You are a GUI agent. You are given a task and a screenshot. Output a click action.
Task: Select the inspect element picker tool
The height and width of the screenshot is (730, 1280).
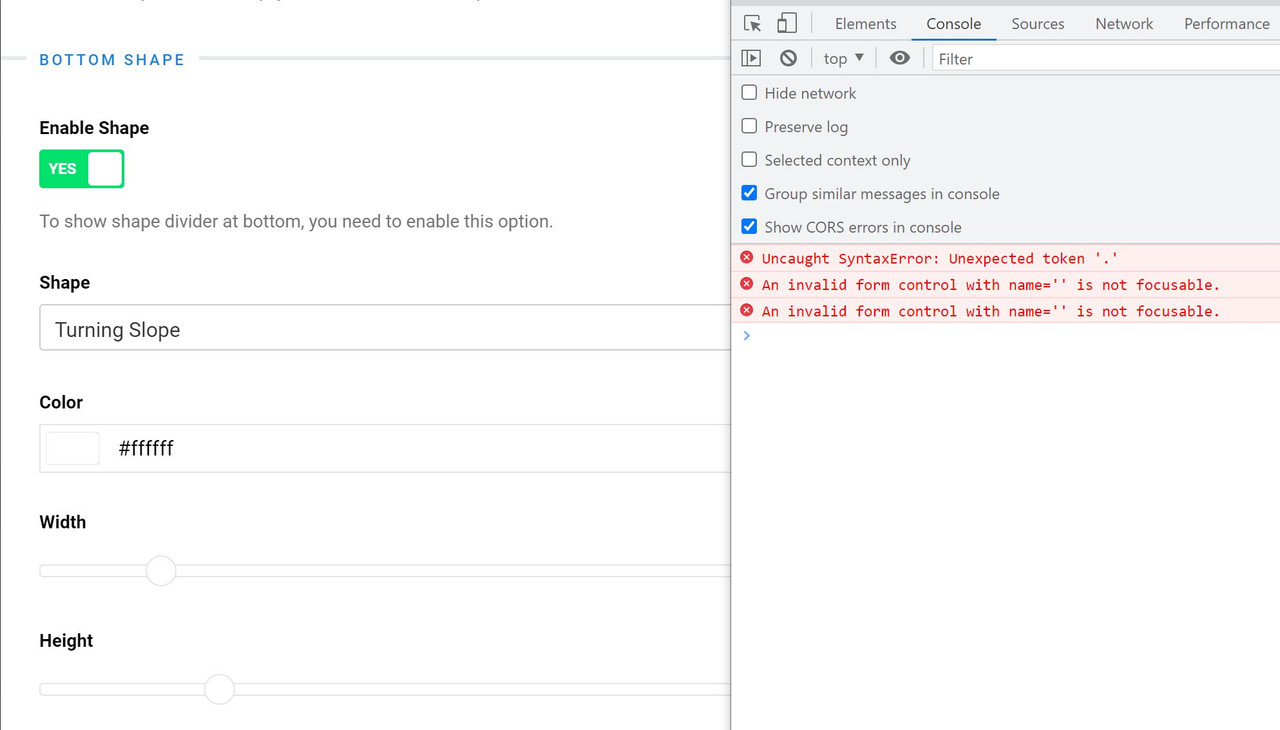(752, 22)
